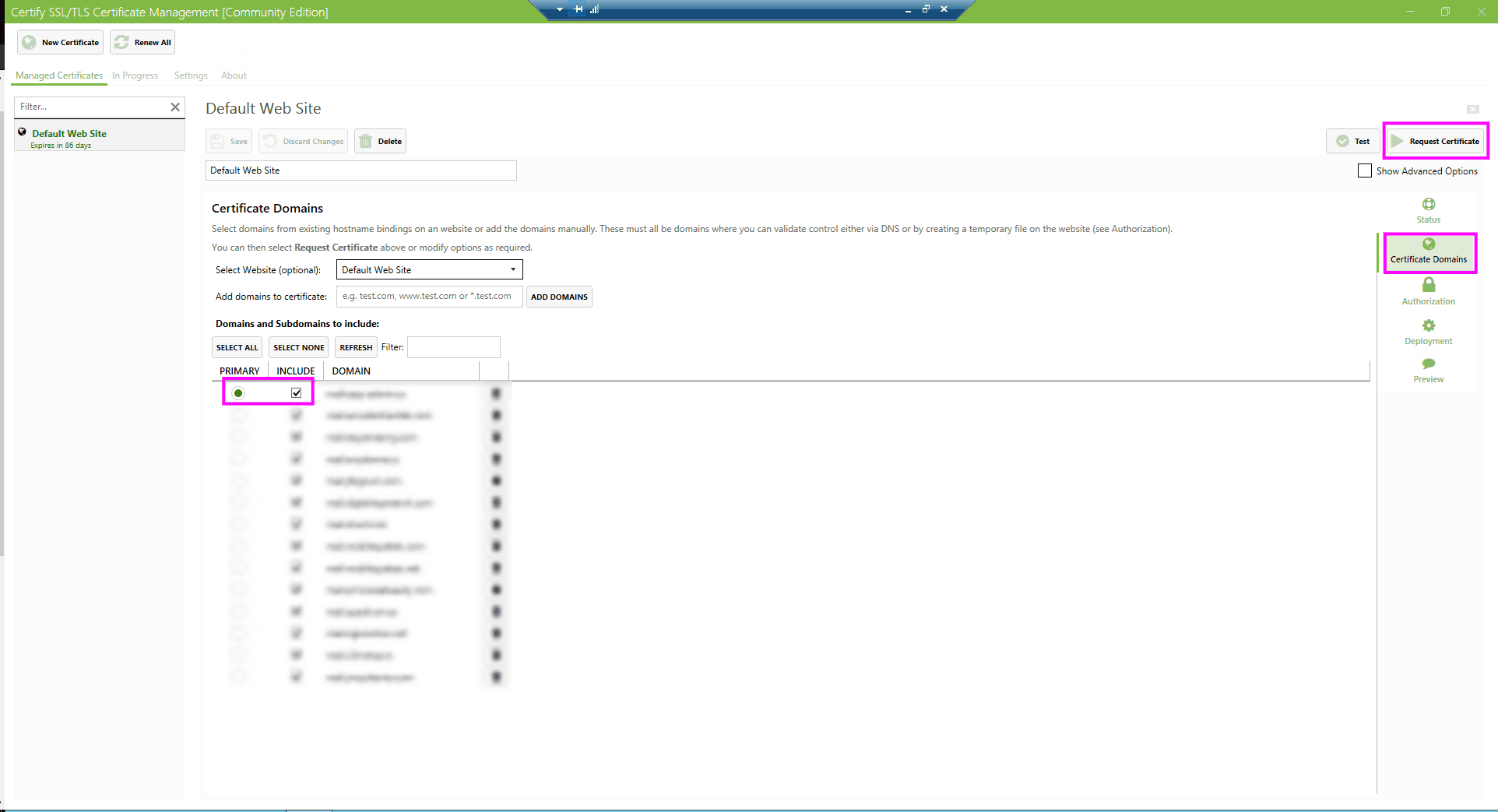Open the remote session bar dropdown arrow
This screenshot has height=812, width=1498.
tap(560, 9)
